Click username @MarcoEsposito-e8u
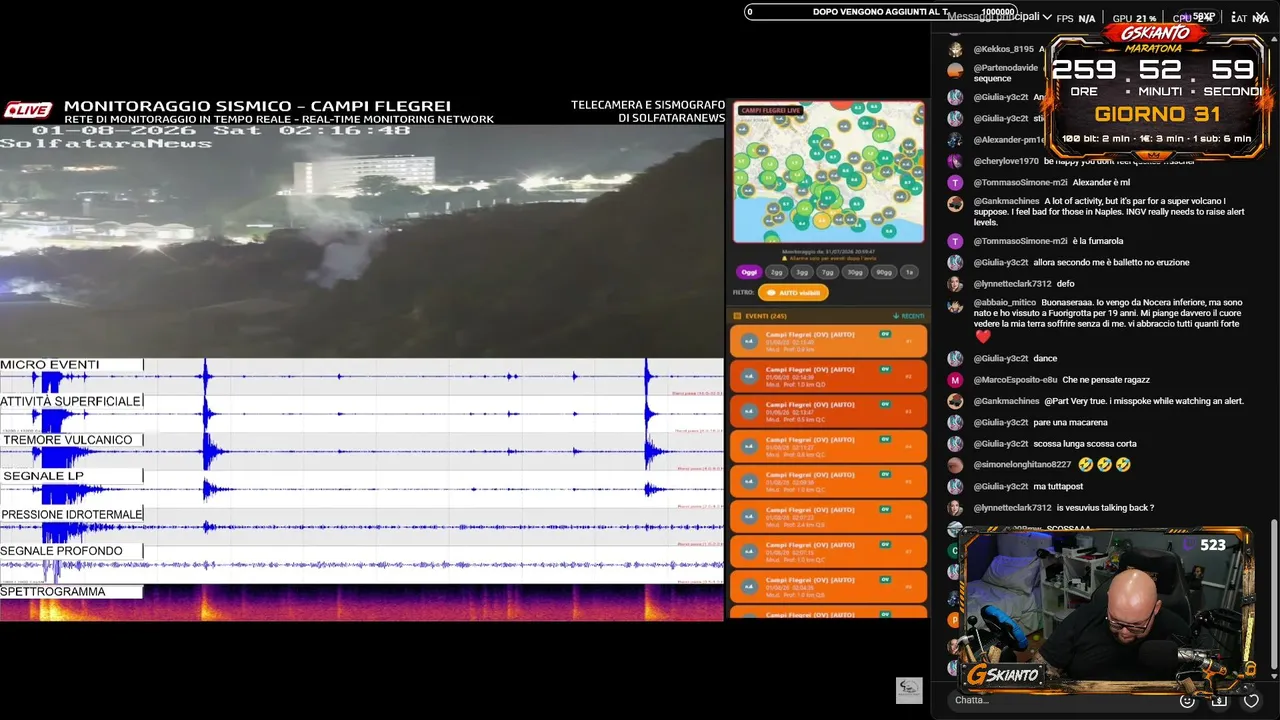The height and width of the screenshot is (720, 1280). tap(1015, 380)
